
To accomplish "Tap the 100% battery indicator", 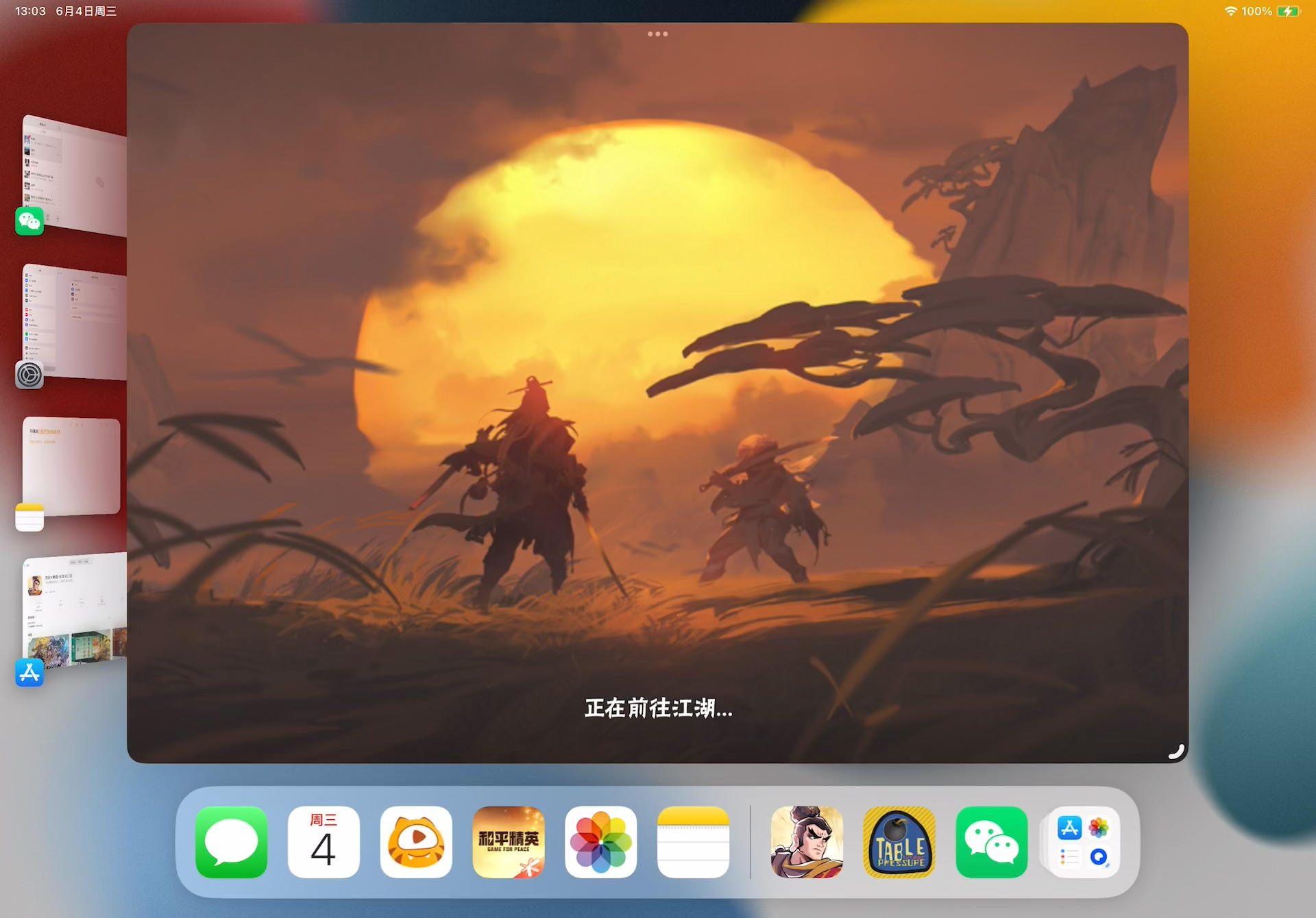I will [1272, 11].
